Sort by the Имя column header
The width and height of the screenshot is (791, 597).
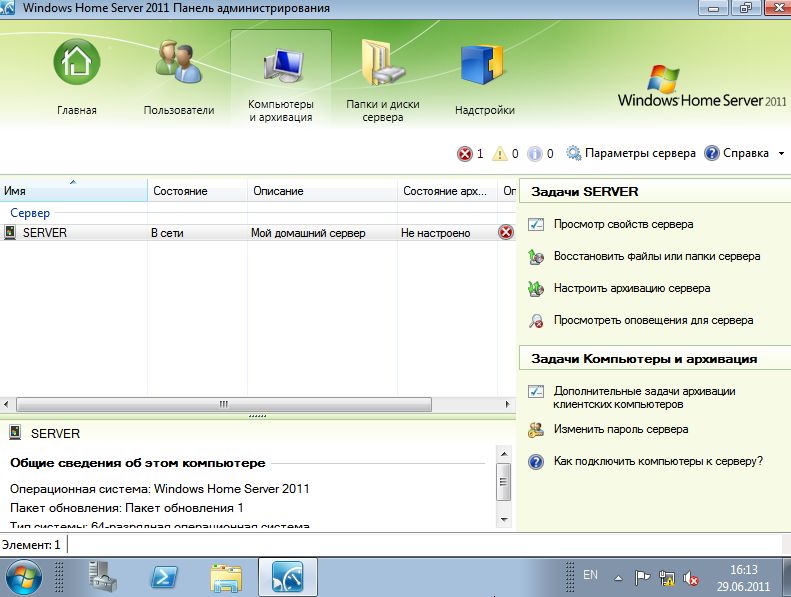click(74, 191)
